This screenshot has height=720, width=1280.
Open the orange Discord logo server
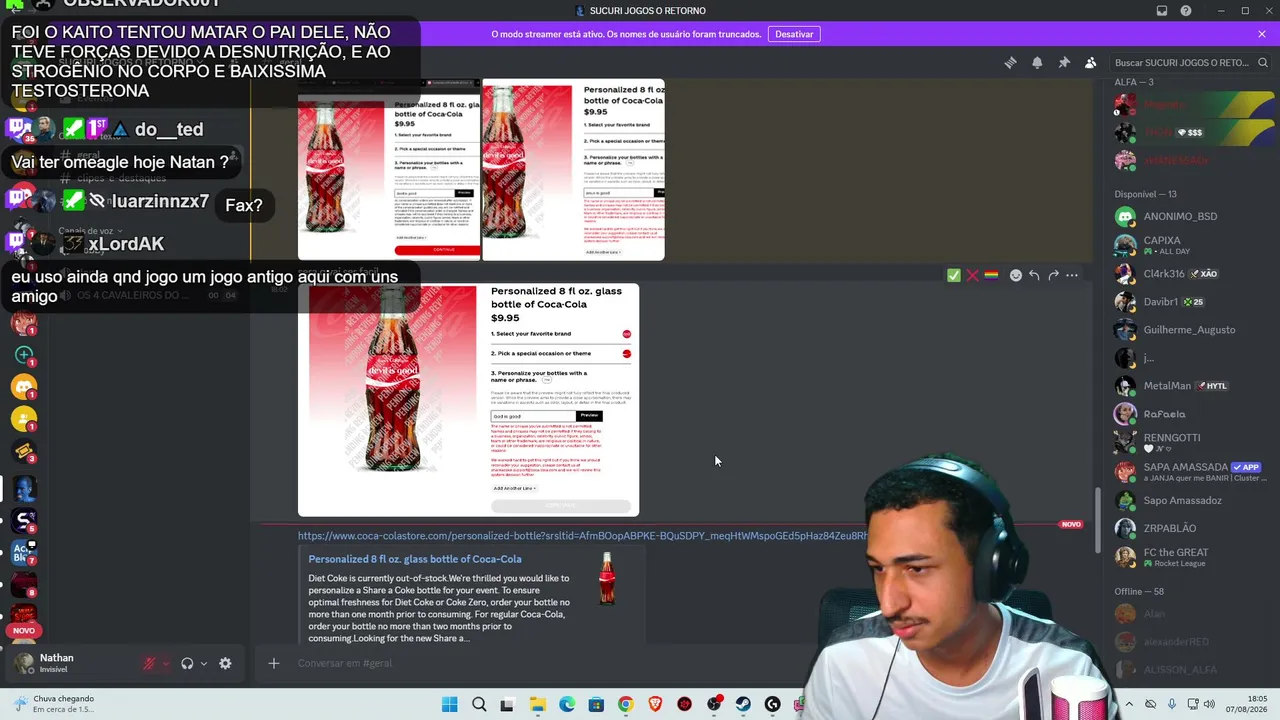click(x=24, y=387)
